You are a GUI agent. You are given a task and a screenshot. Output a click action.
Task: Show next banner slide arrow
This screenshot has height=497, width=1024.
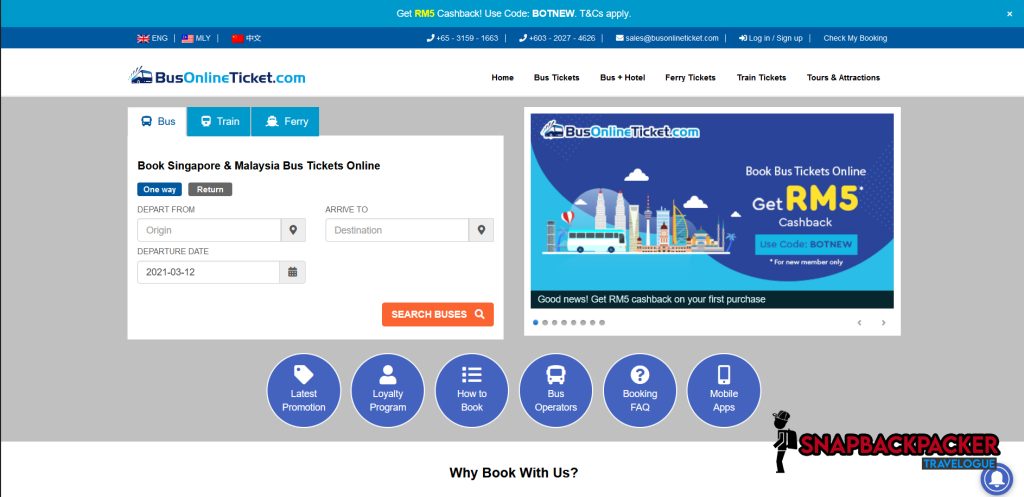884,323
